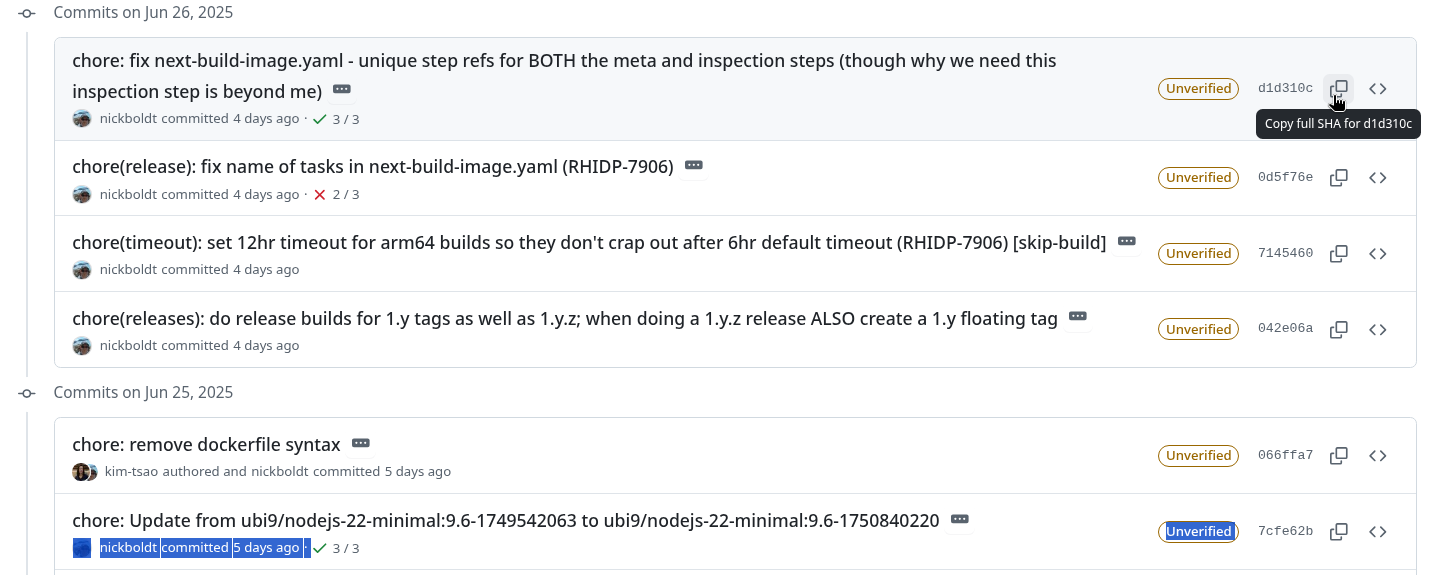1434x575 pixels.
Task: Open commit hash link 042e06a
Action: (1285, 330)
